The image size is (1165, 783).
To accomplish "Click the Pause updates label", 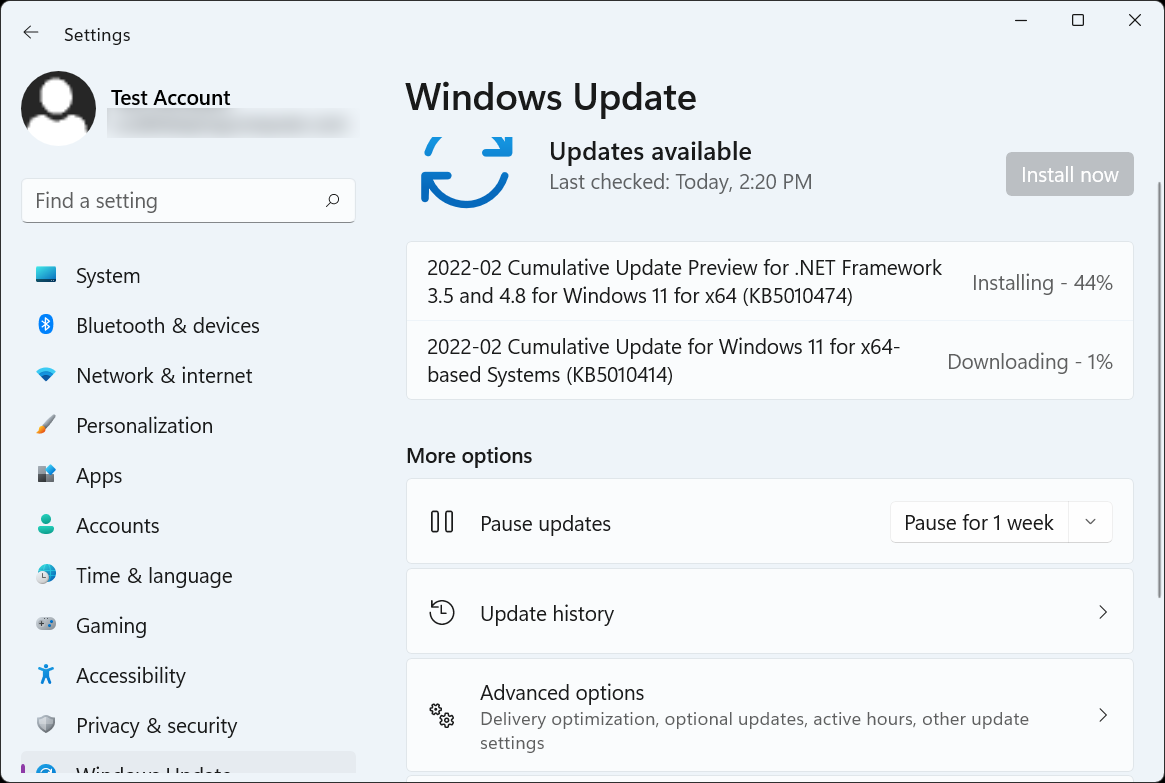I will pos(545,524).
